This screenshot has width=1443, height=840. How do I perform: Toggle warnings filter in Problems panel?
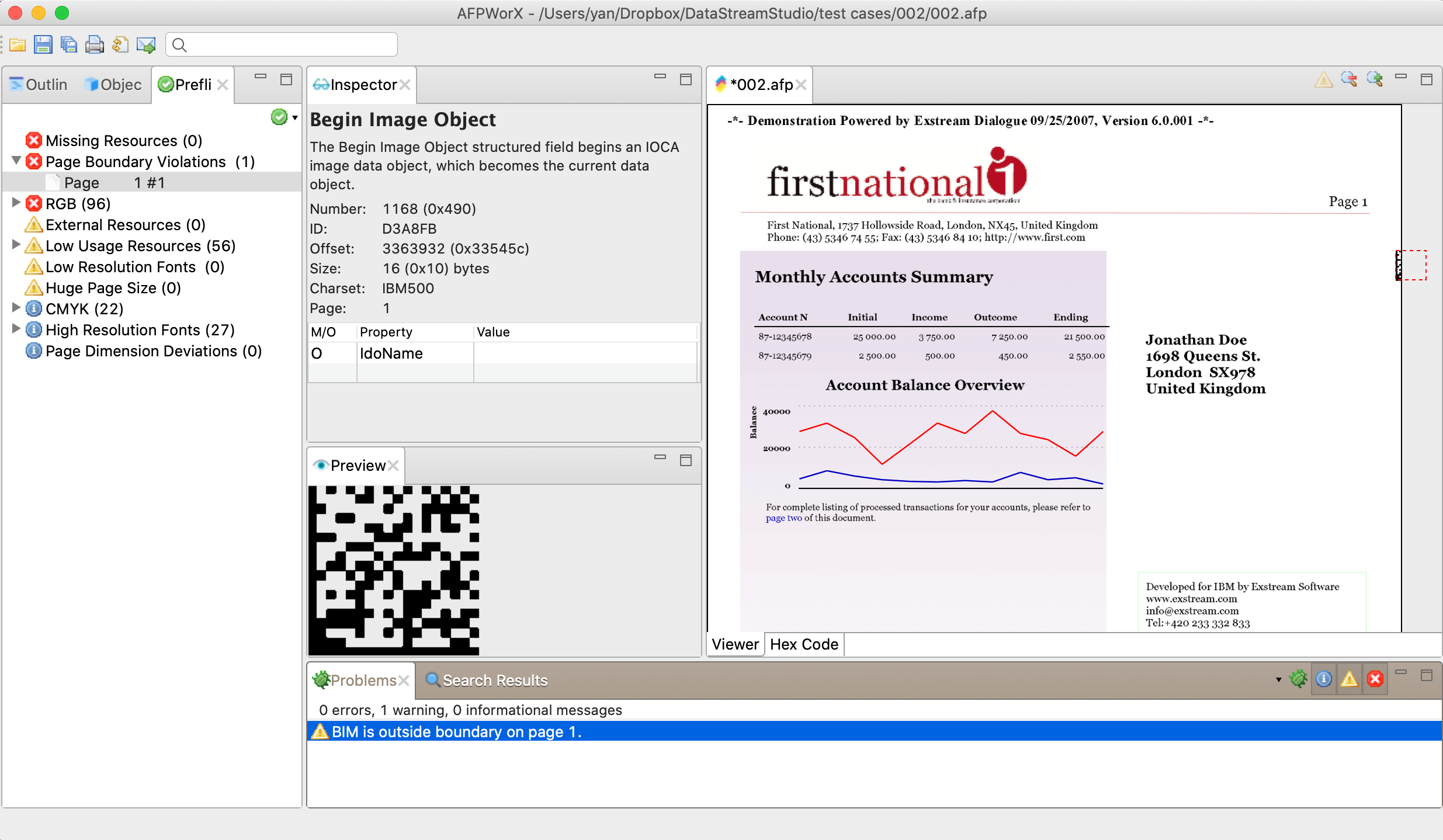tap(1350, 679)
